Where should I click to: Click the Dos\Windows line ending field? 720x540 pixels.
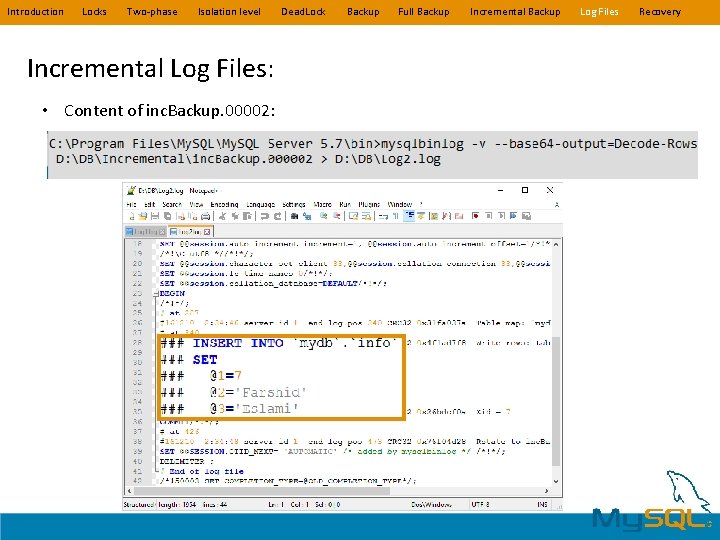431,505
